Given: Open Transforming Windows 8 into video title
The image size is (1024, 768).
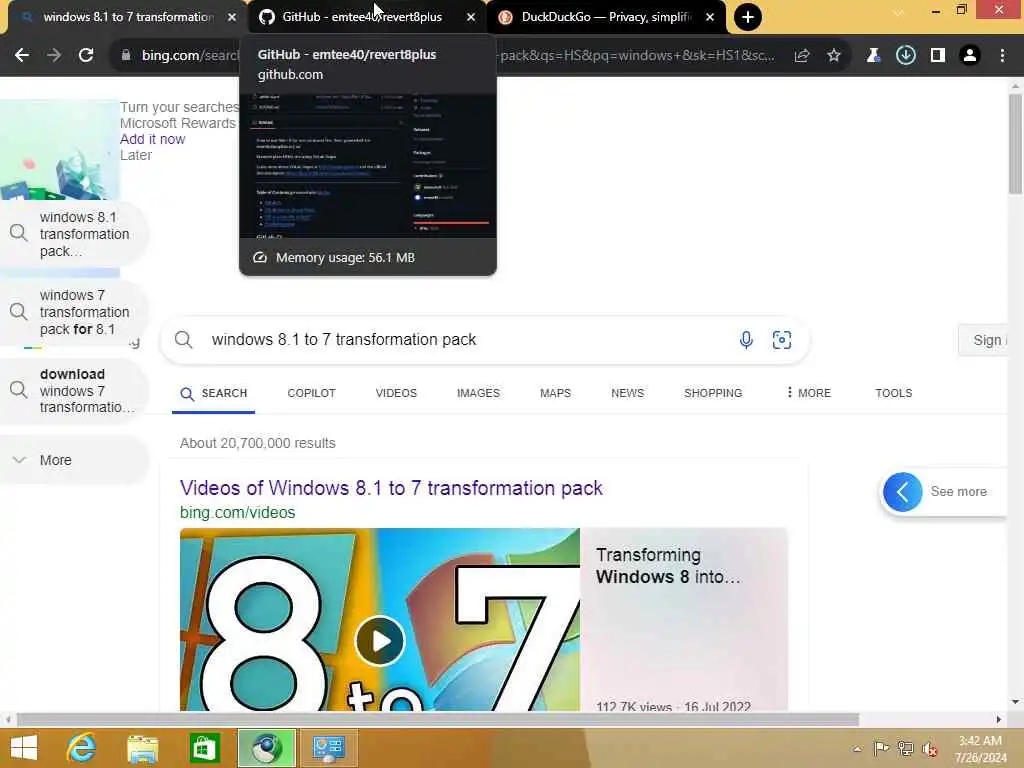Looking at the screenshot, I should click(668, 566).
